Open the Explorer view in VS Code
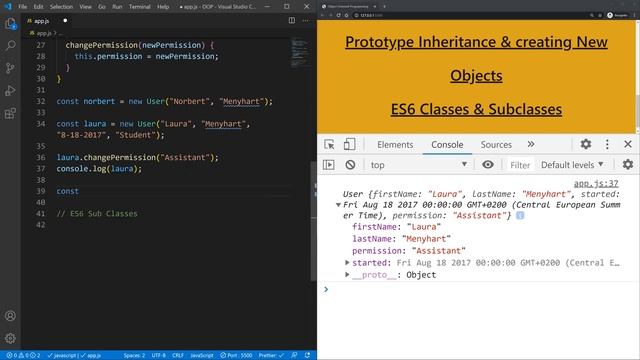The image size is (640, 360). [10, 24]
